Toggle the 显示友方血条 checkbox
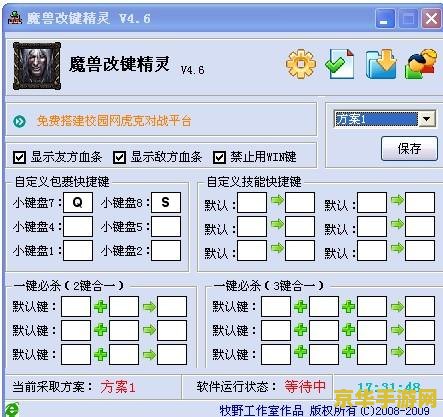Screen dimensions: 443x417 click(x=19, y=157)
